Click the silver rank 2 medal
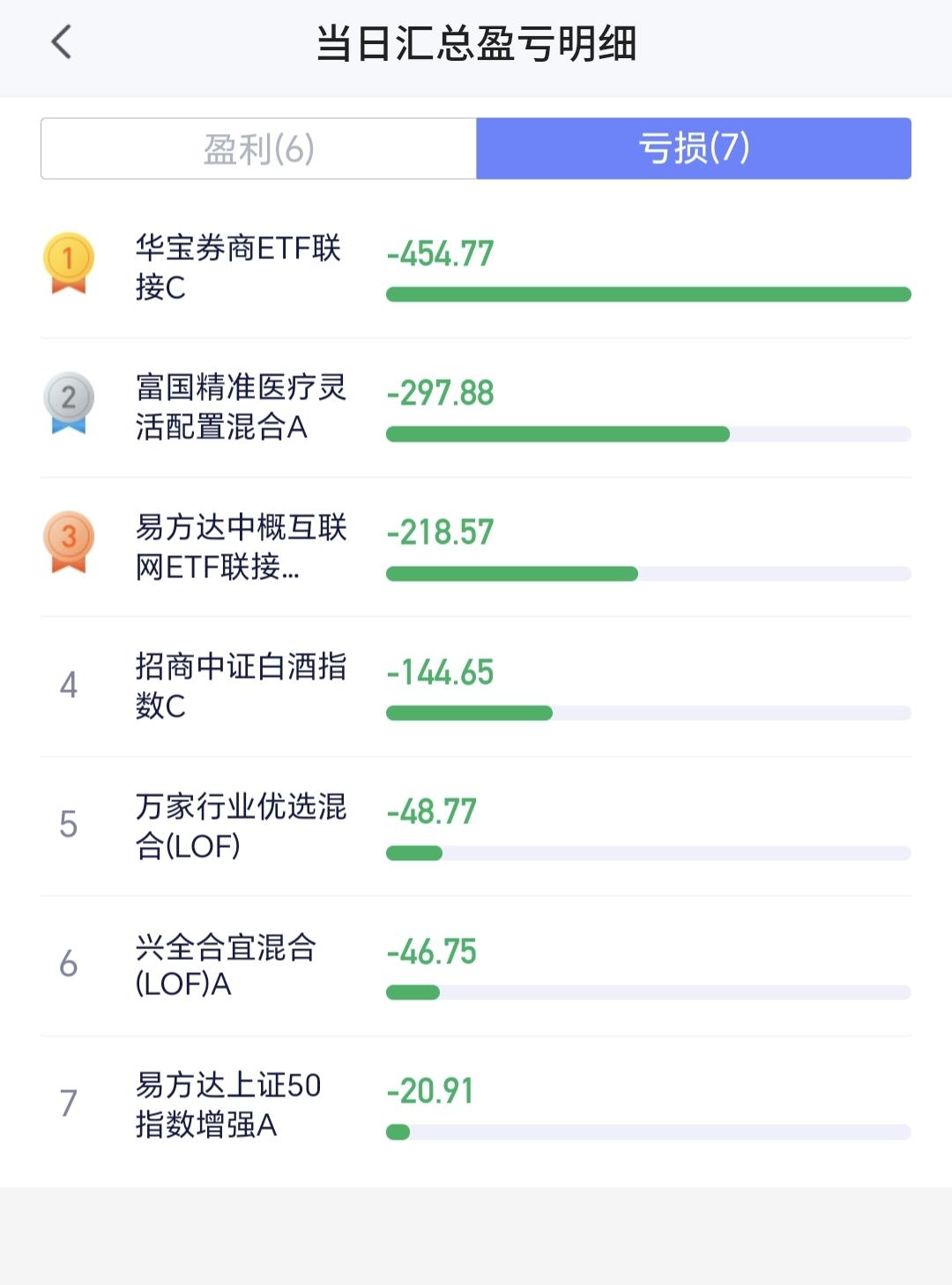 click(x=69, y=402)
